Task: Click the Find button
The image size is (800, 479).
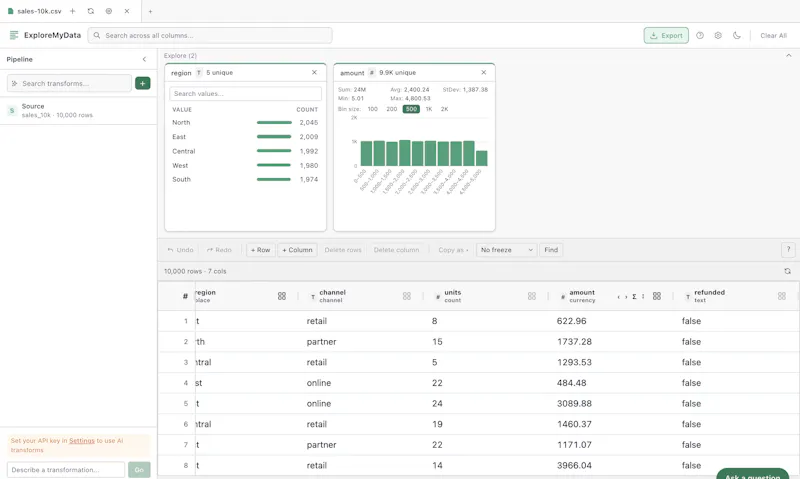Action: [x=551, y=250]
